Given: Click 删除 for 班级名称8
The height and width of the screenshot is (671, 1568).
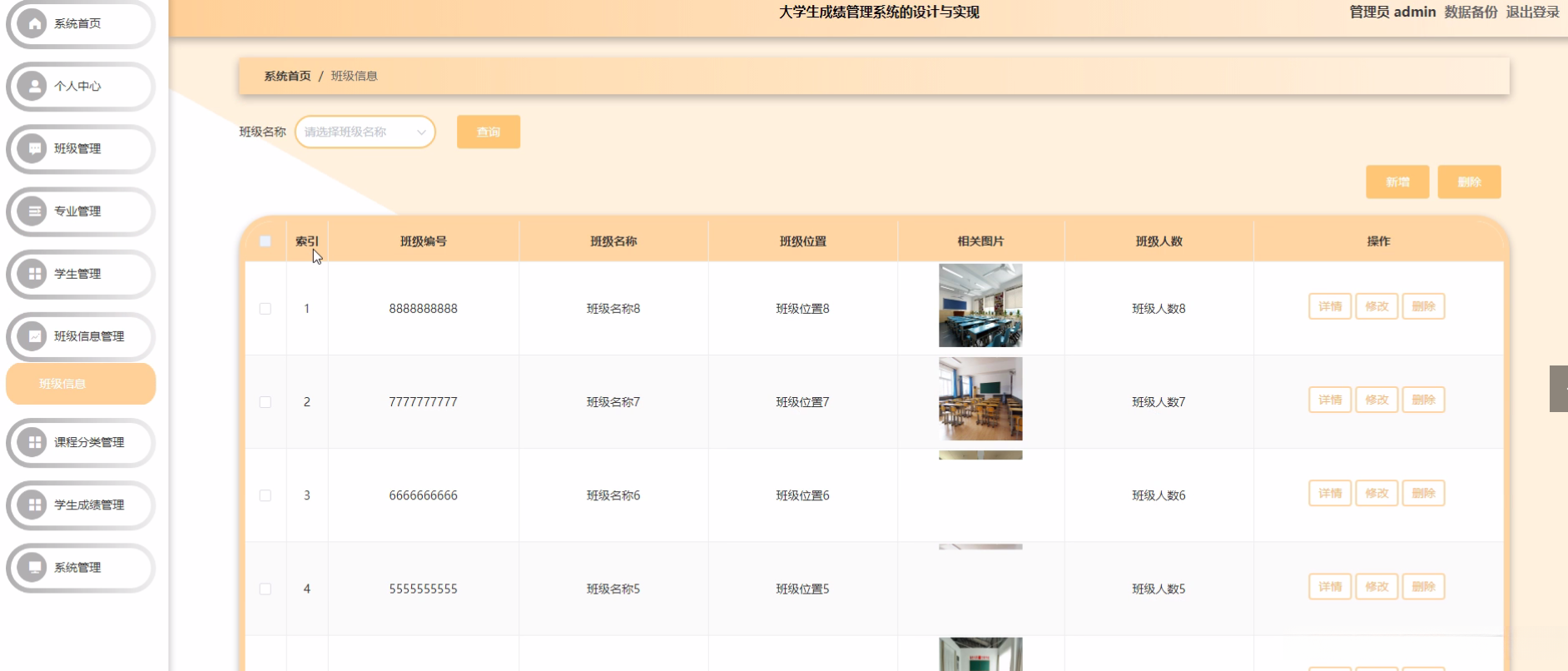Looking at the screenshot, I should [x=1423, y=306].
